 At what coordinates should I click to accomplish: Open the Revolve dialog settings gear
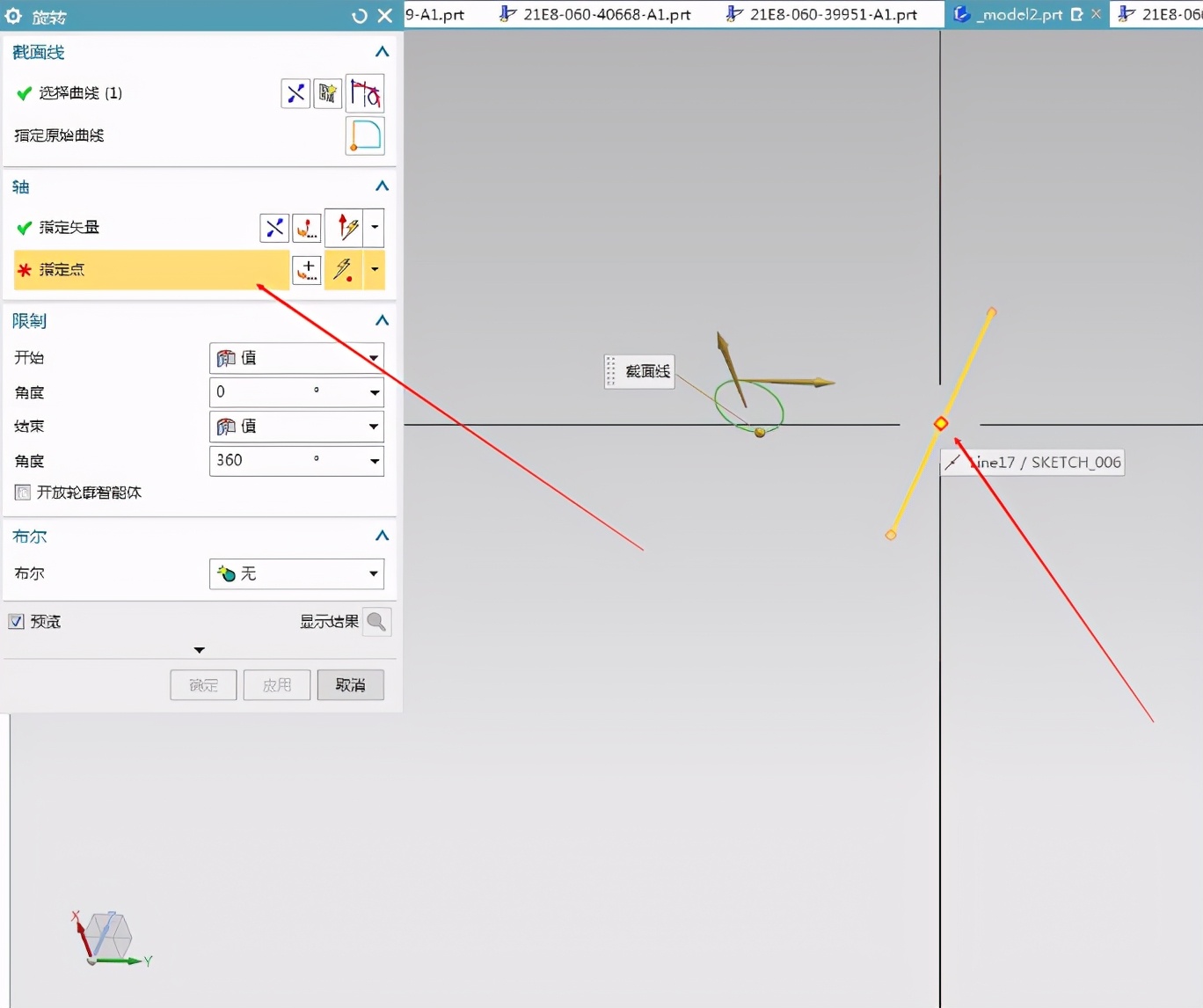coord(13,16)
